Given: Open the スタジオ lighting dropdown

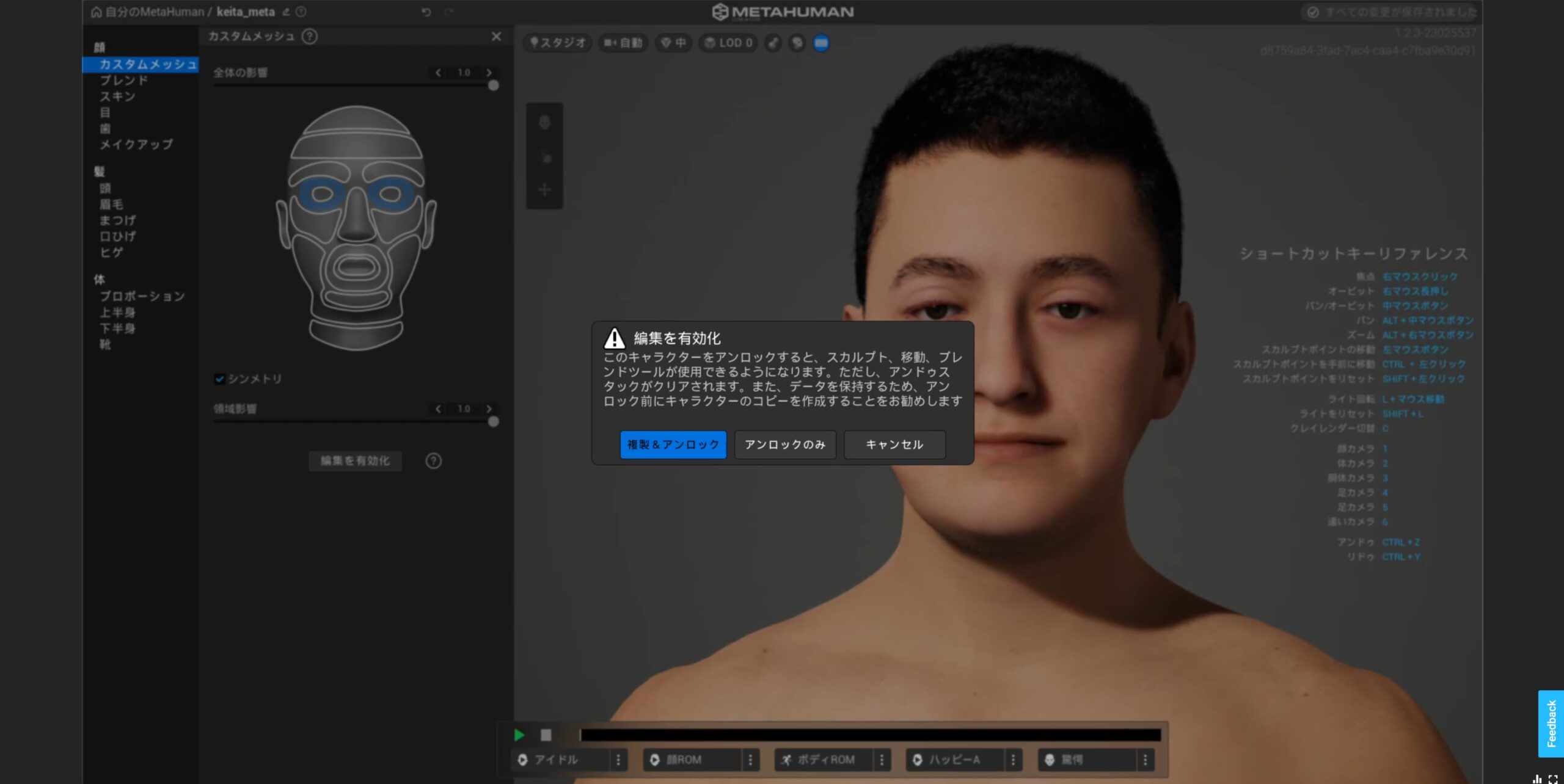Looking at the screenshot, I should (557, 43).
